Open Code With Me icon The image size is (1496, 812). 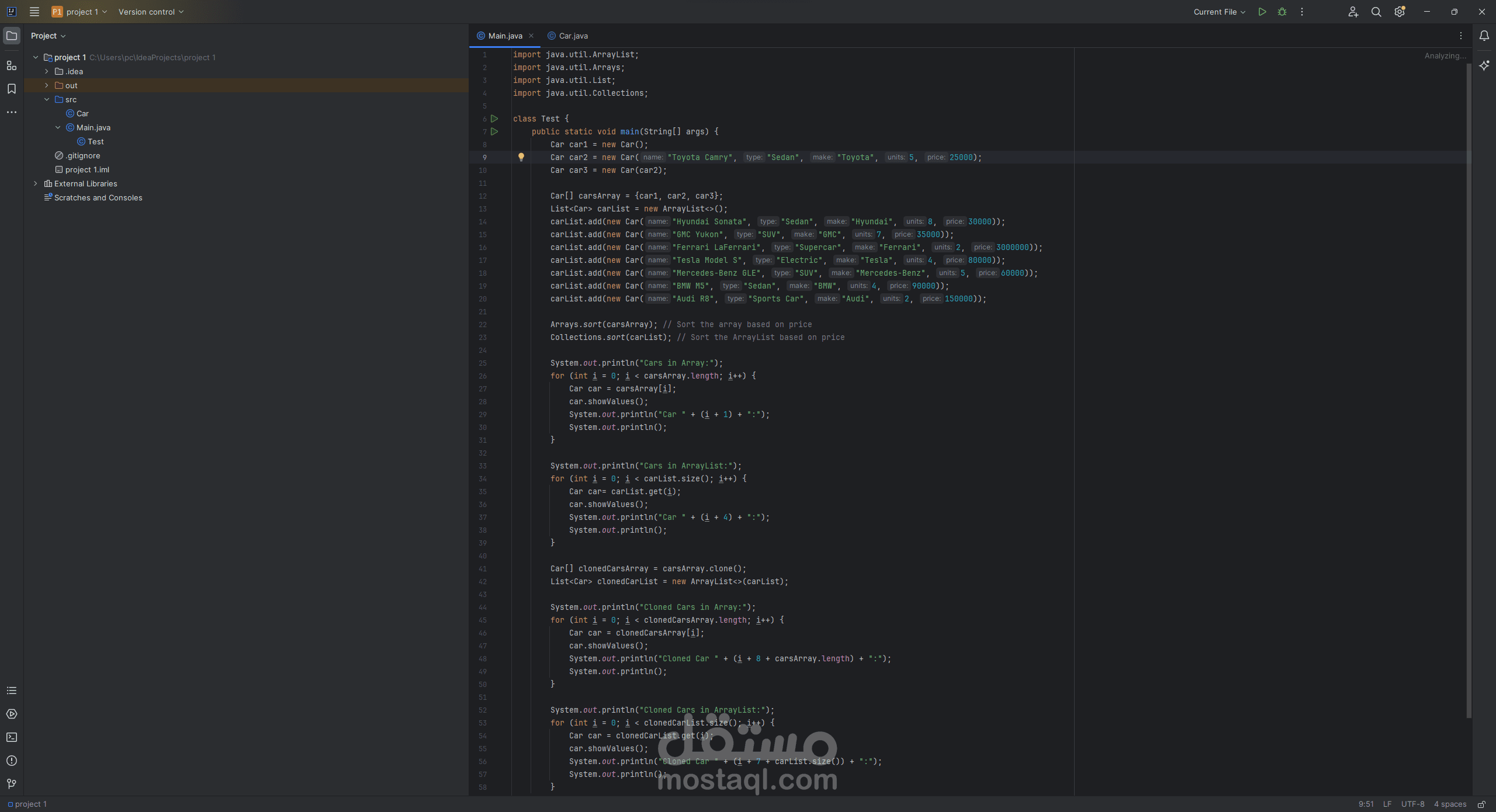coord(1353,12)
